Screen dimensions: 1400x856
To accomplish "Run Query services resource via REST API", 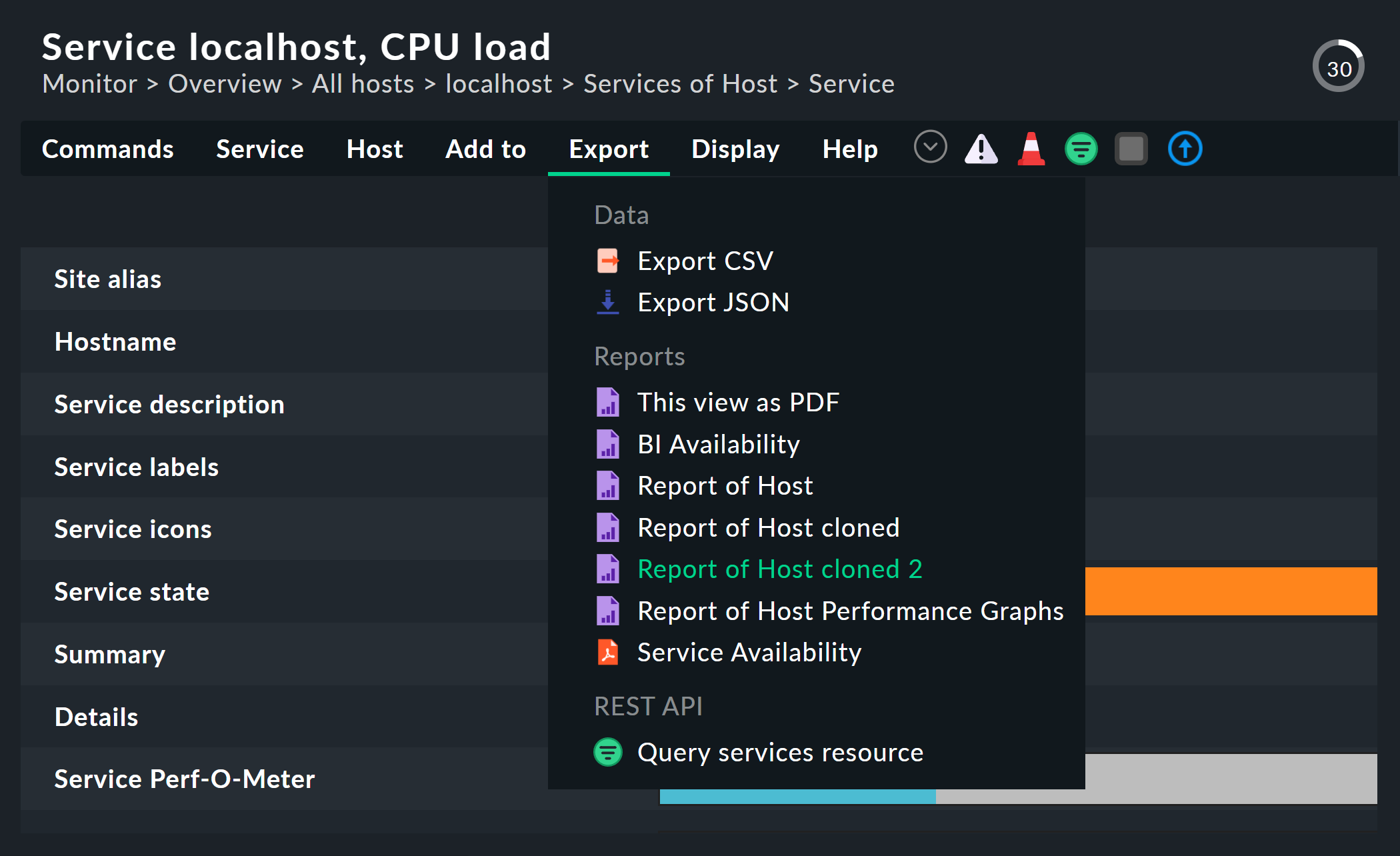I will (x=780, y=752).
